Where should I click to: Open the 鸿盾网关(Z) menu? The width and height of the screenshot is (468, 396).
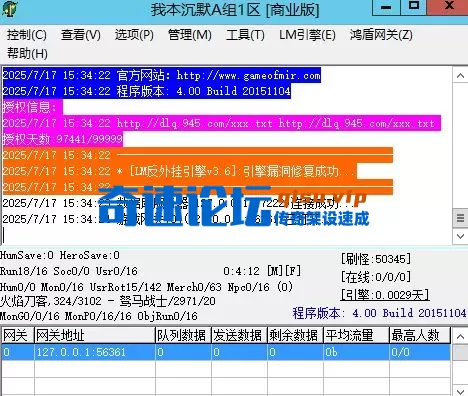click(381, 35)
